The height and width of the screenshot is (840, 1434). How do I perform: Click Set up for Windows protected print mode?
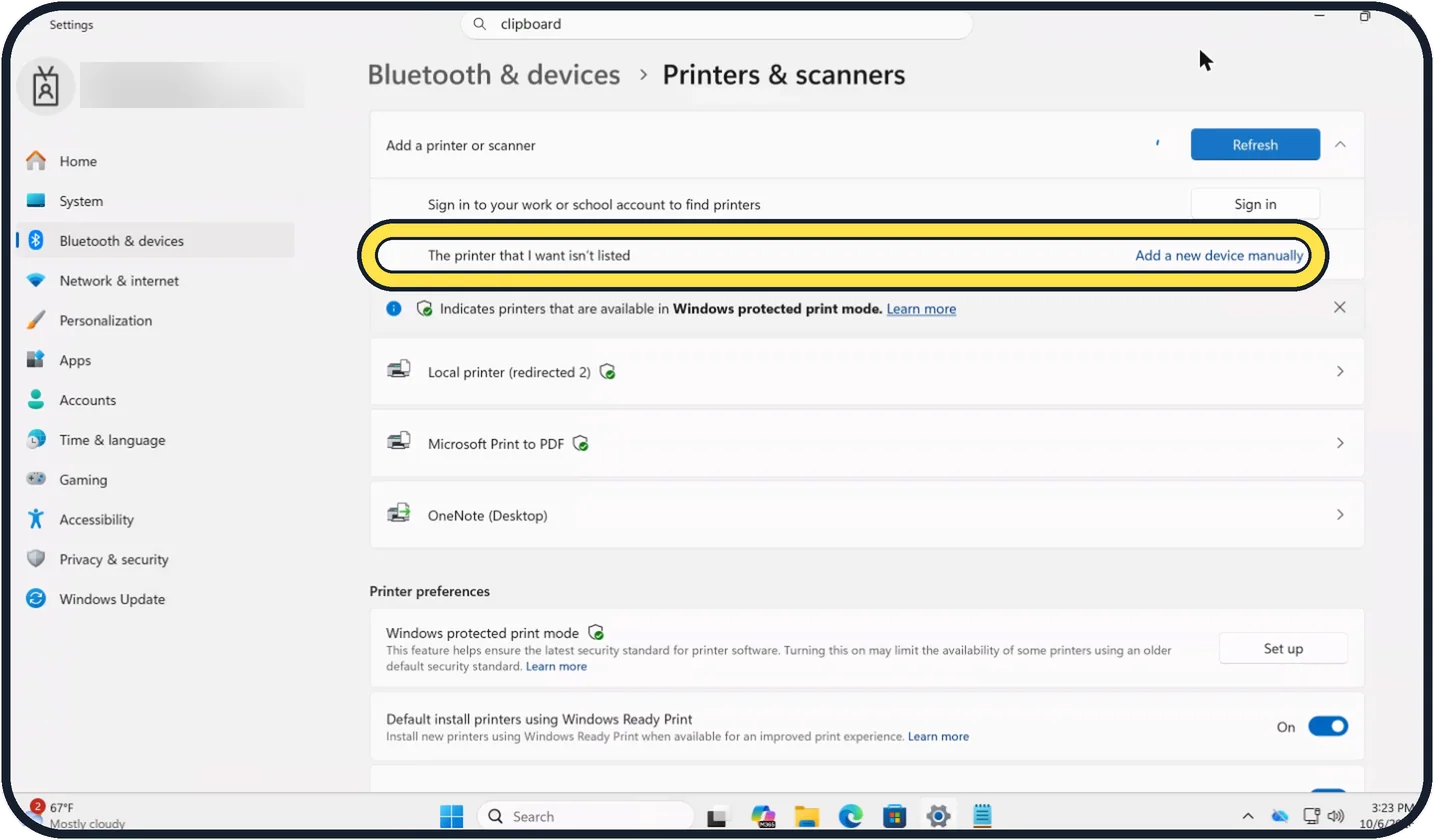tap(1283, 649)
